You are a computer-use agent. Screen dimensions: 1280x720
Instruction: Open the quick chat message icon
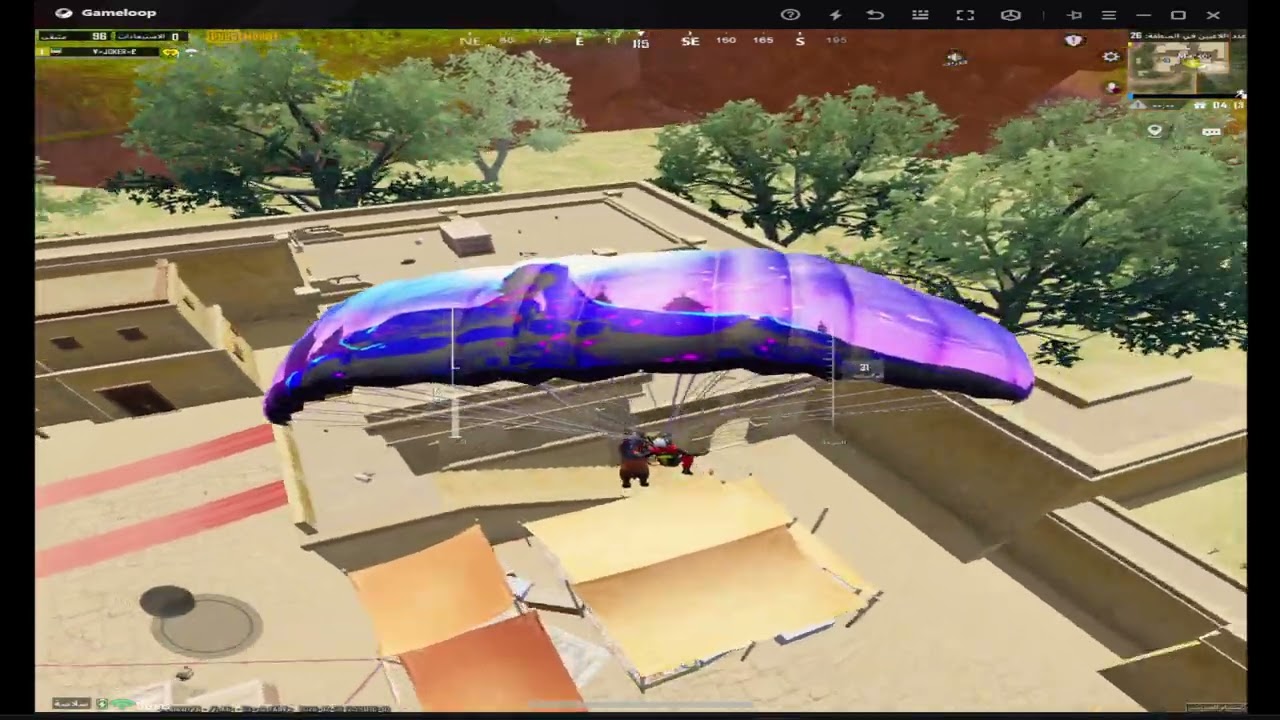tap(1211, 131)
